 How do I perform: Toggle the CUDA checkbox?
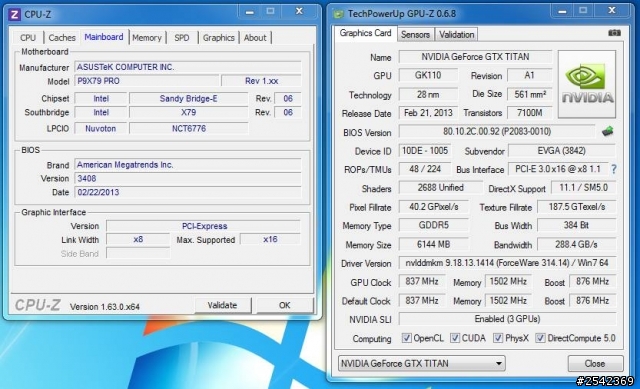coord(455,338)
